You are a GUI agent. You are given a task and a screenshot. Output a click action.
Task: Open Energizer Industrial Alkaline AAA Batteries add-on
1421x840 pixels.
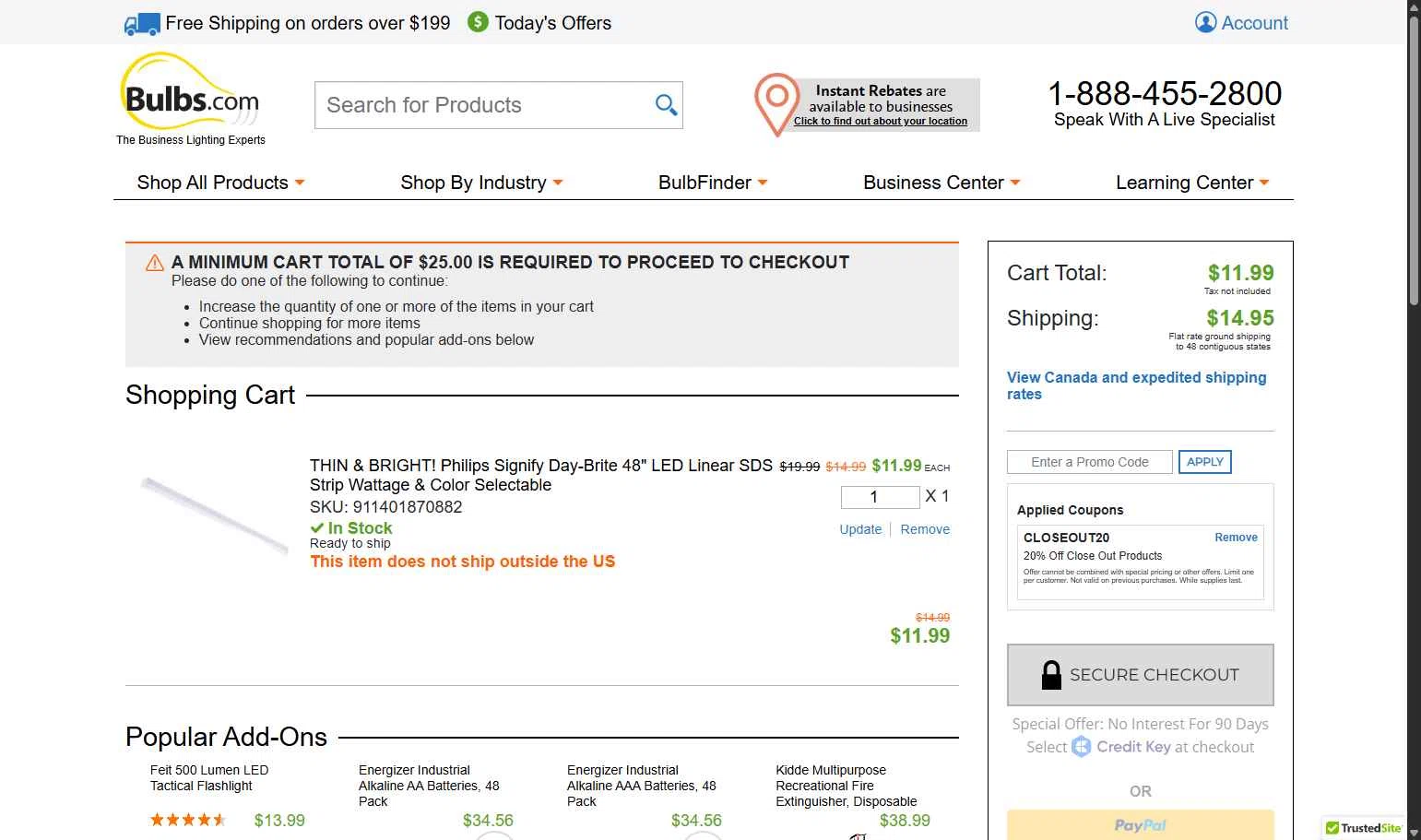tap(641, 786)
